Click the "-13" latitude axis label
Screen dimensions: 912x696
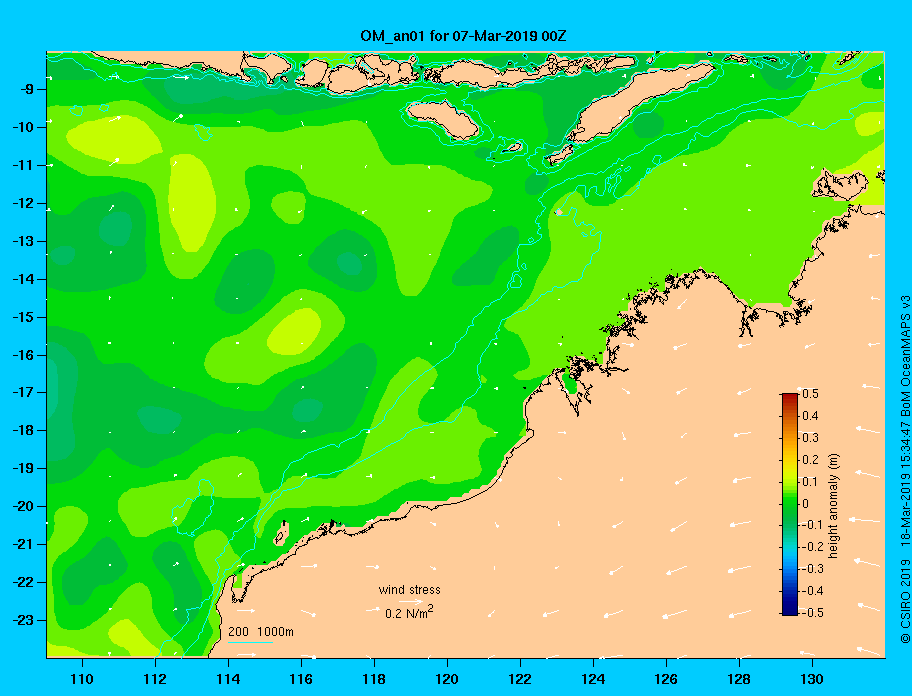[23, 241]
